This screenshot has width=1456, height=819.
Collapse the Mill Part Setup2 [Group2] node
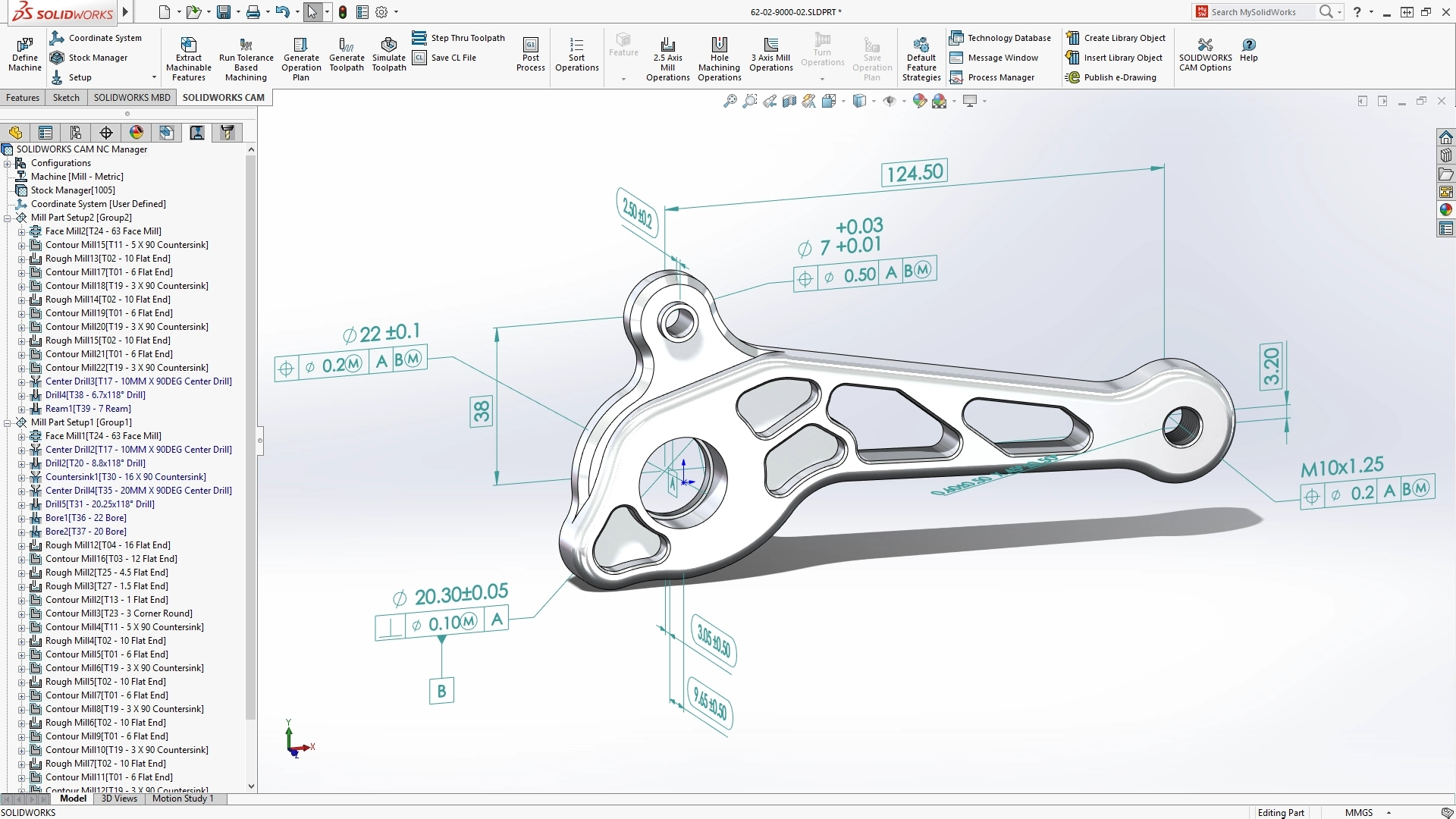coord(8,218)
